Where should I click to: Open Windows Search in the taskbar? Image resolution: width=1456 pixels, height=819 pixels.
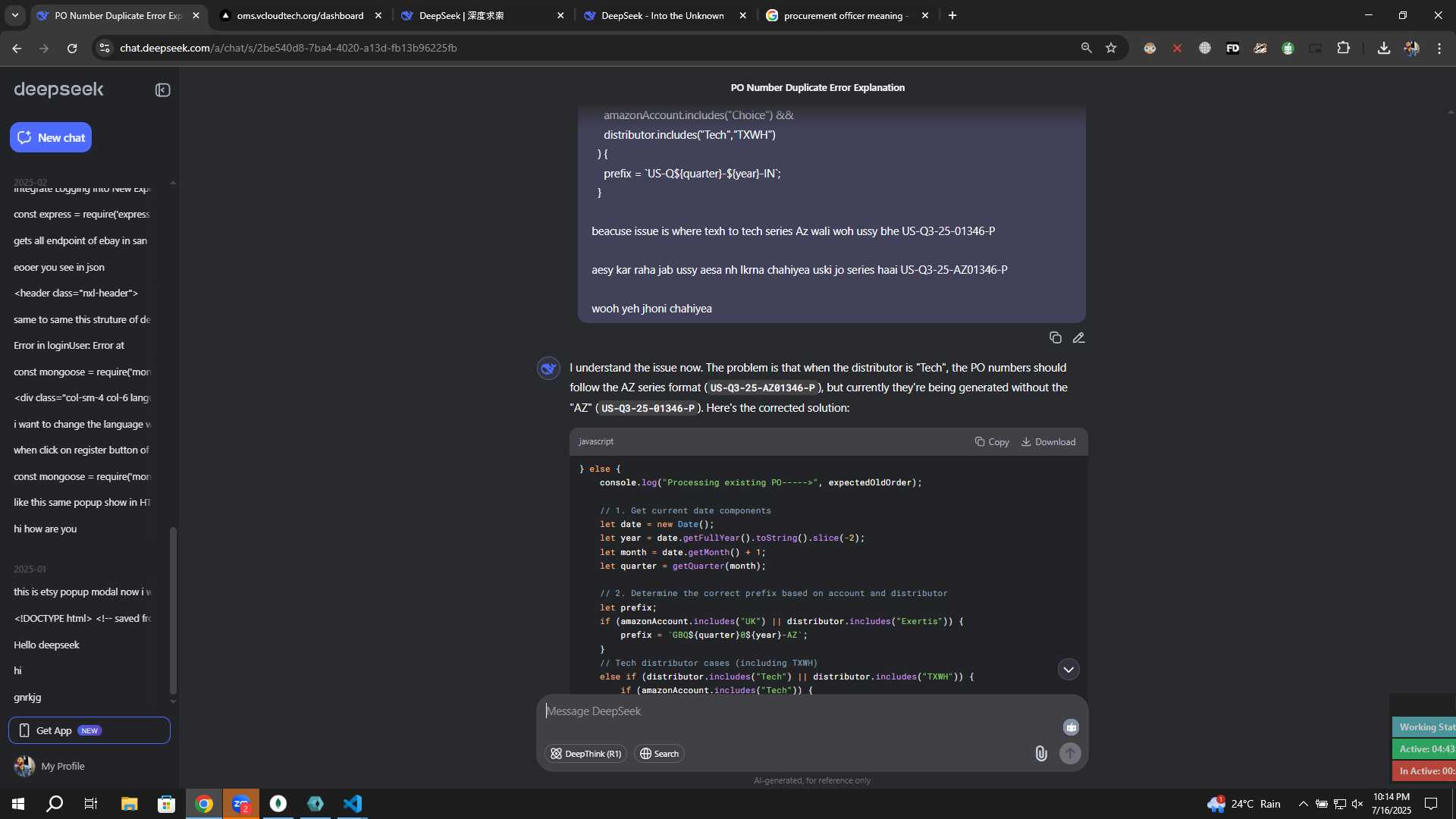[55, 804]
